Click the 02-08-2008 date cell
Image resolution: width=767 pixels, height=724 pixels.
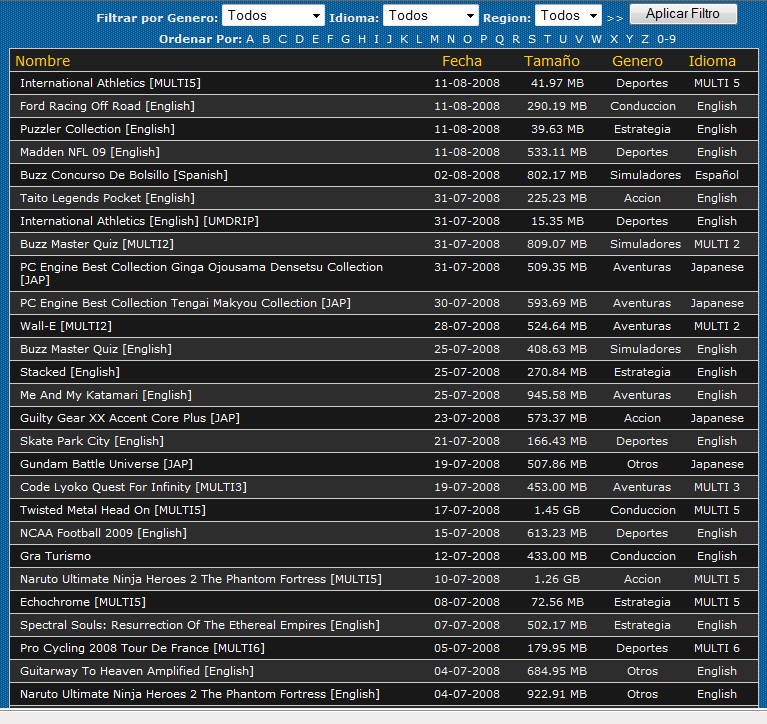point(467,175)
